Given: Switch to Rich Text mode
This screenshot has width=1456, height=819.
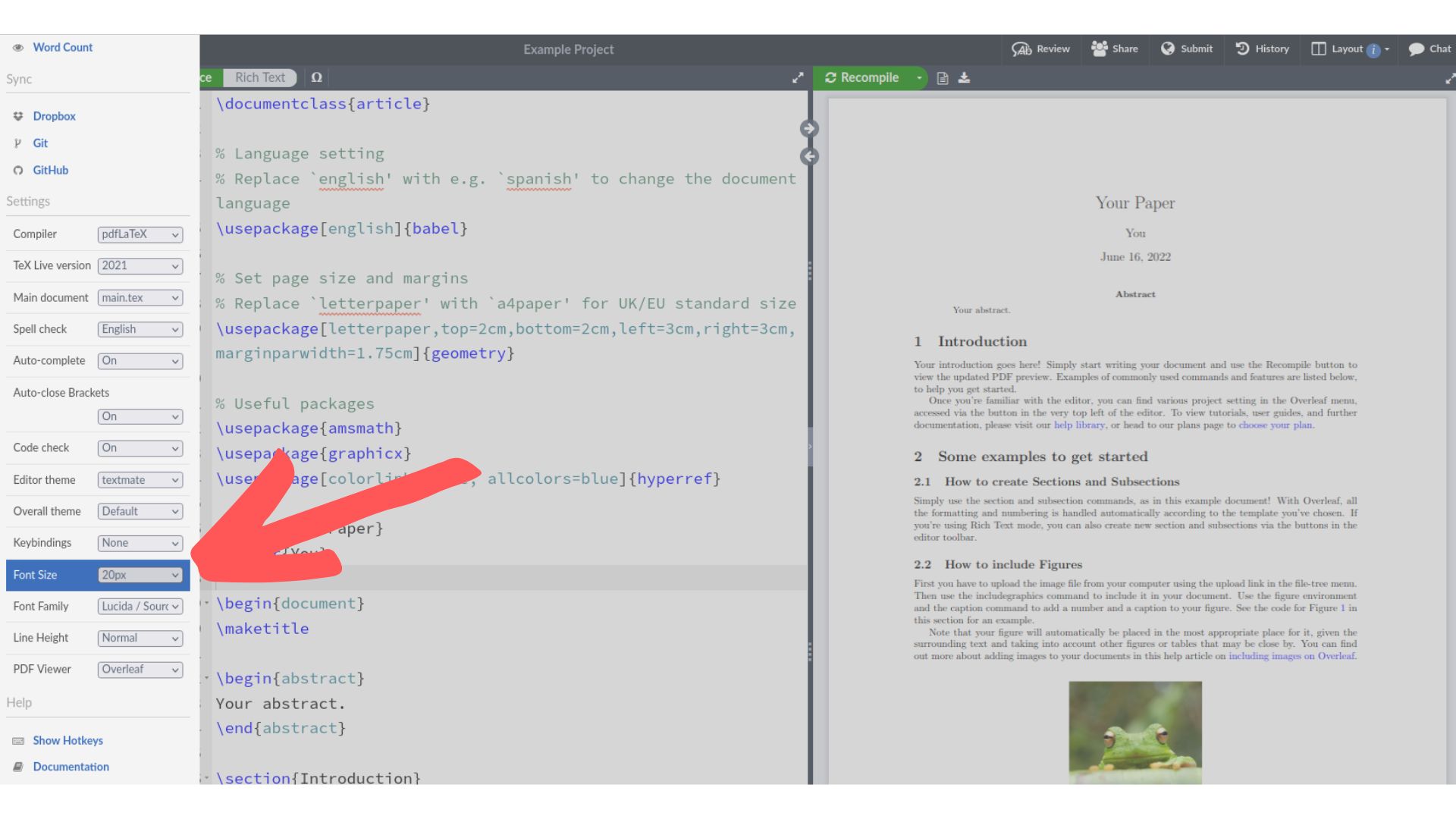Looking at the screenshot, I should 260,77.
